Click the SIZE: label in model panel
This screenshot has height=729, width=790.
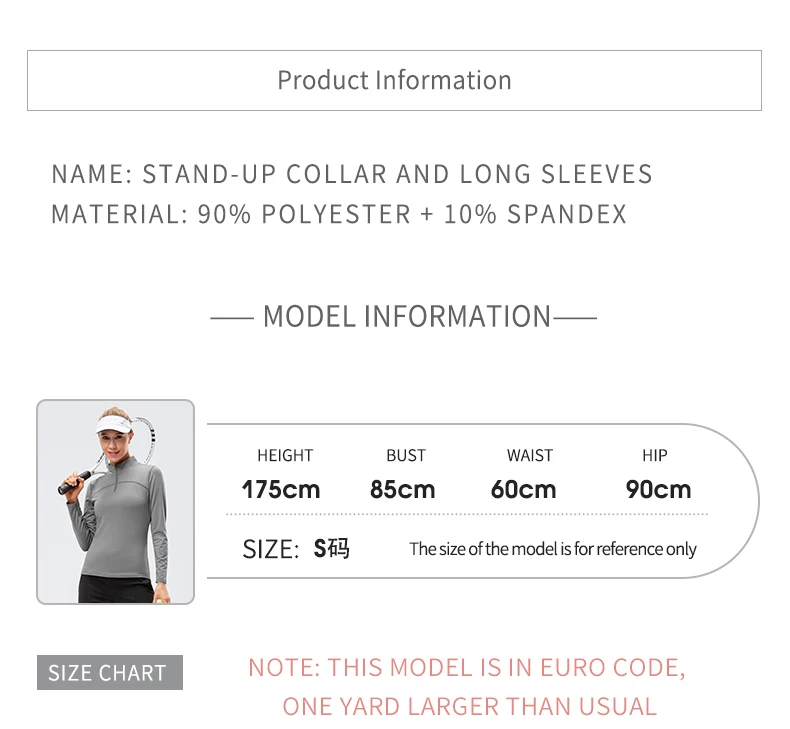271,549
